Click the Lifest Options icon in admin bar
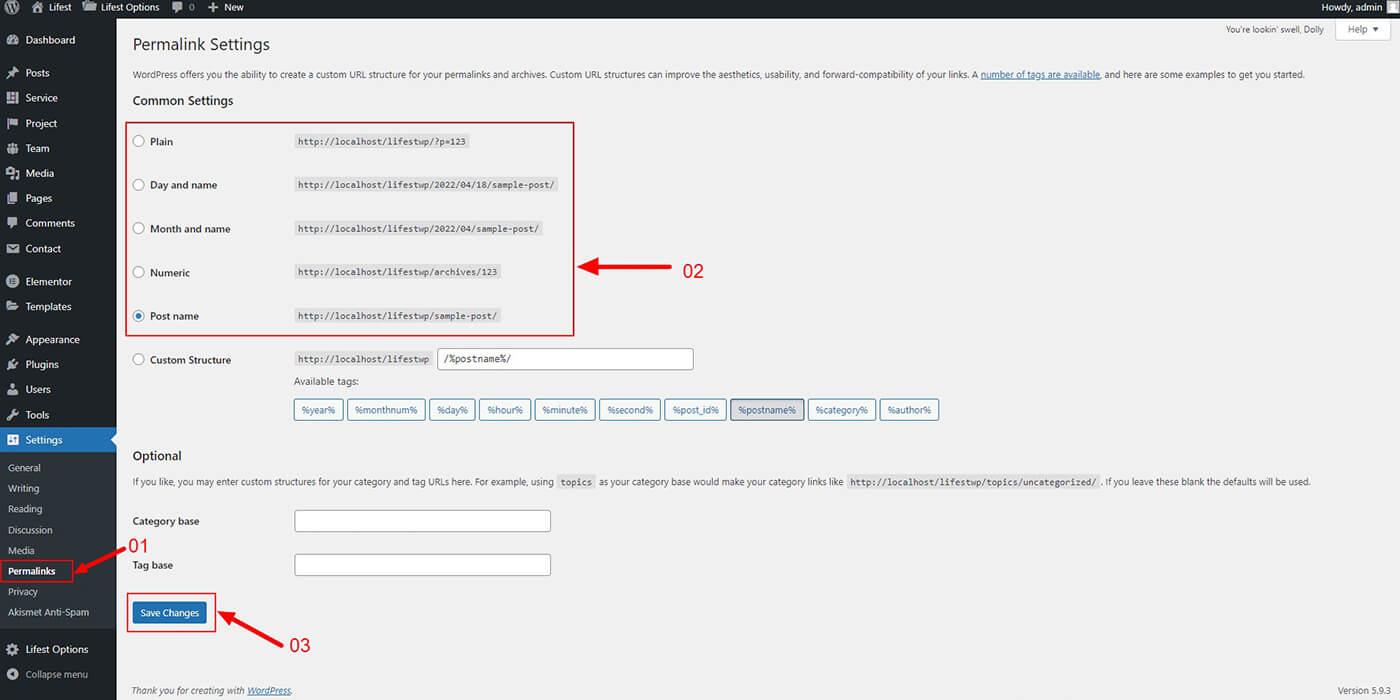 click(89, 7)
